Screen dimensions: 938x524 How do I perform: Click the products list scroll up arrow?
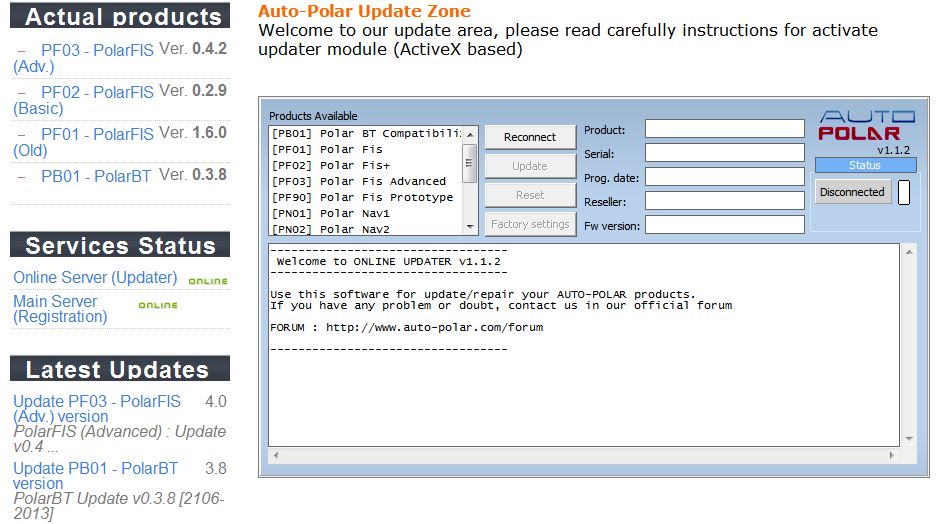tap(470, 135)
